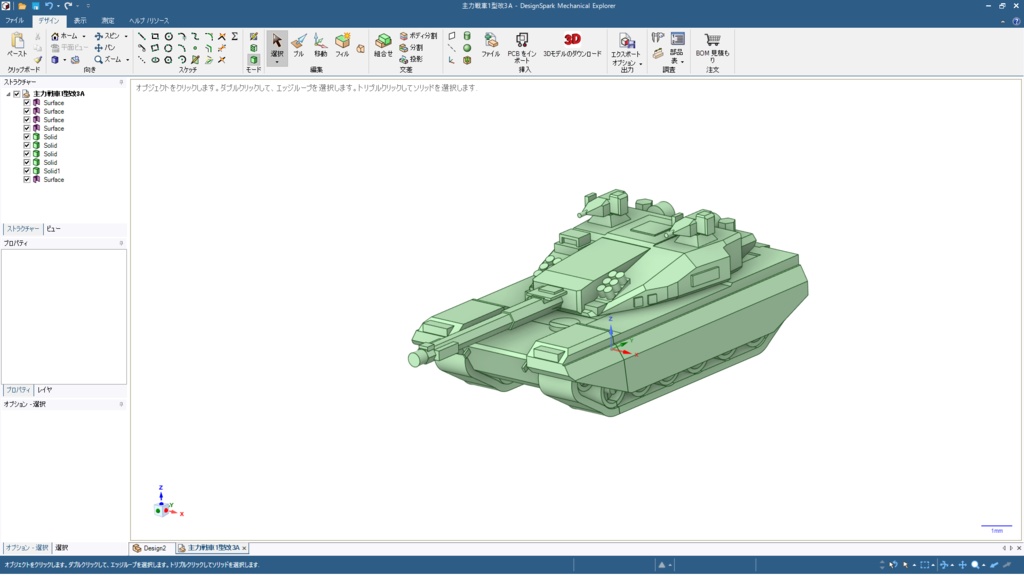This screenshot has height=576, width=1024.
Task: Select the 選択 tab in bottom panel
Action: coord(61,548)
